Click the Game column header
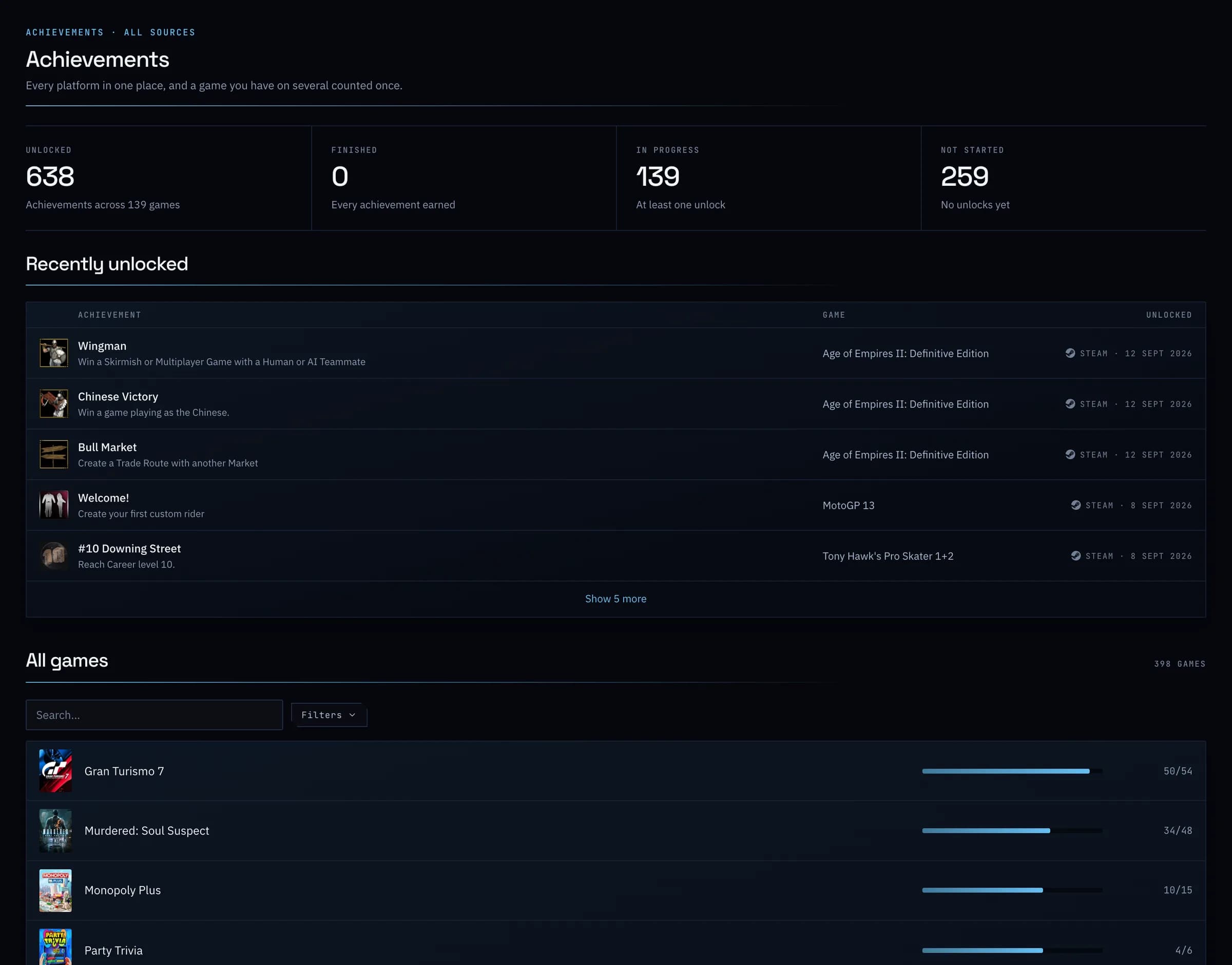Viewport: 1232px width, 965px height. coord(834,315)
